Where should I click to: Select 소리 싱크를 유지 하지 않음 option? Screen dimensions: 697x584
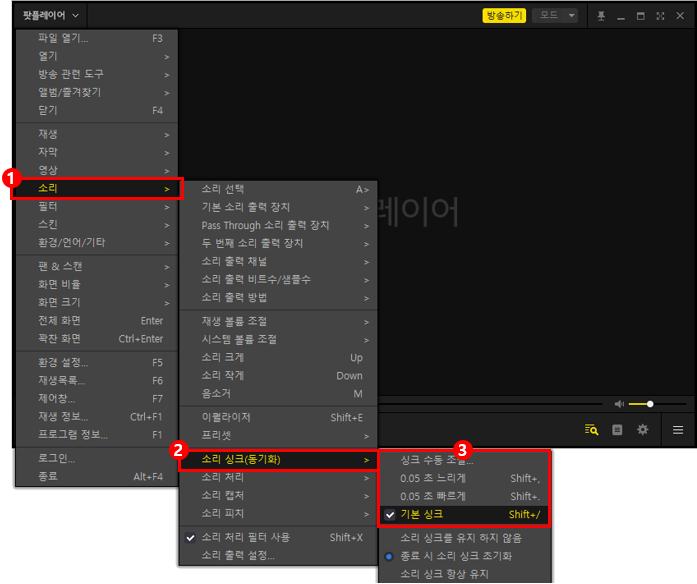pyautogui.click(x=465, y=538)
